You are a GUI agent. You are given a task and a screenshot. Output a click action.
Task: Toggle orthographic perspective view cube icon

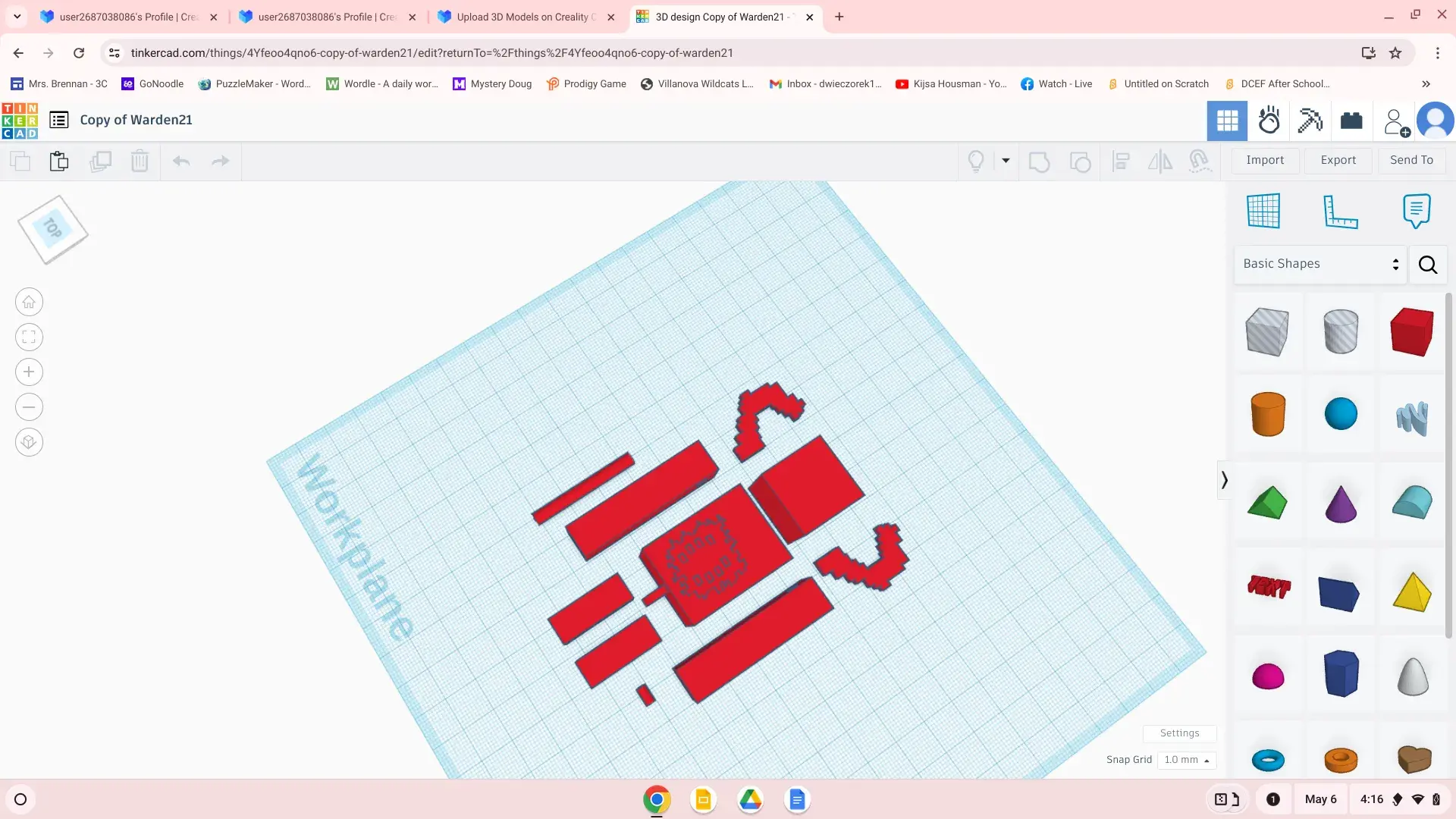click(x=29, y=442)
